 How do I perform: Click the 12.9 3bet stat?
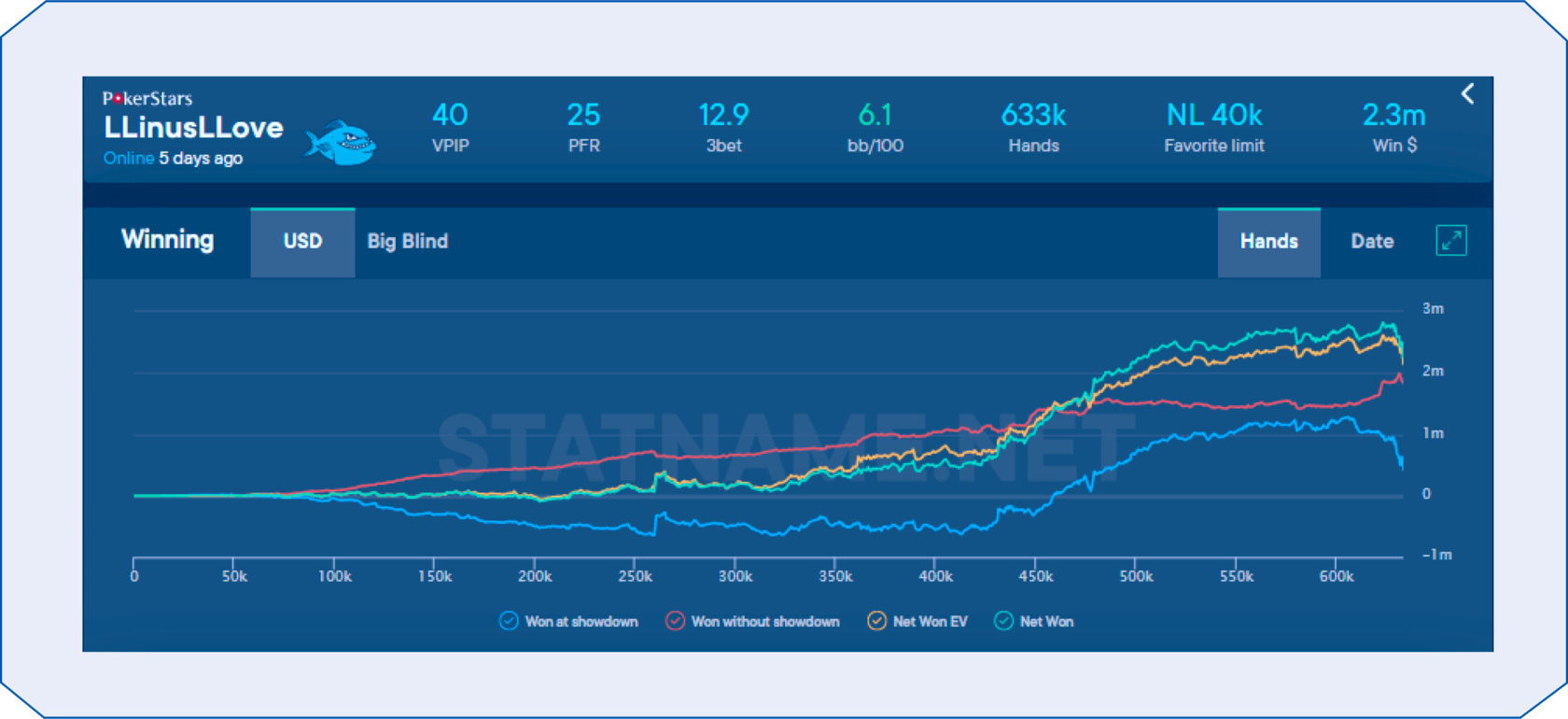pos(723,127)
